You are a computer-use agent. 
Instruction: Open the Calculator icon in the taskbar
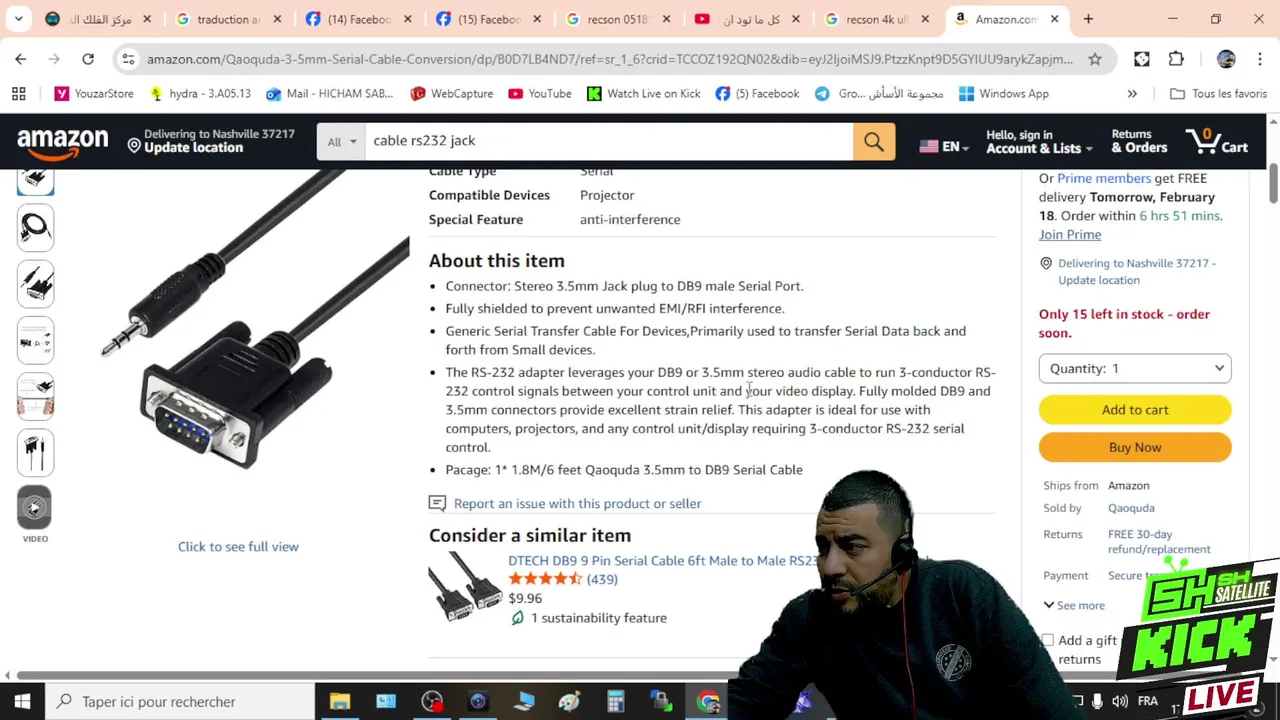point(615,701)
